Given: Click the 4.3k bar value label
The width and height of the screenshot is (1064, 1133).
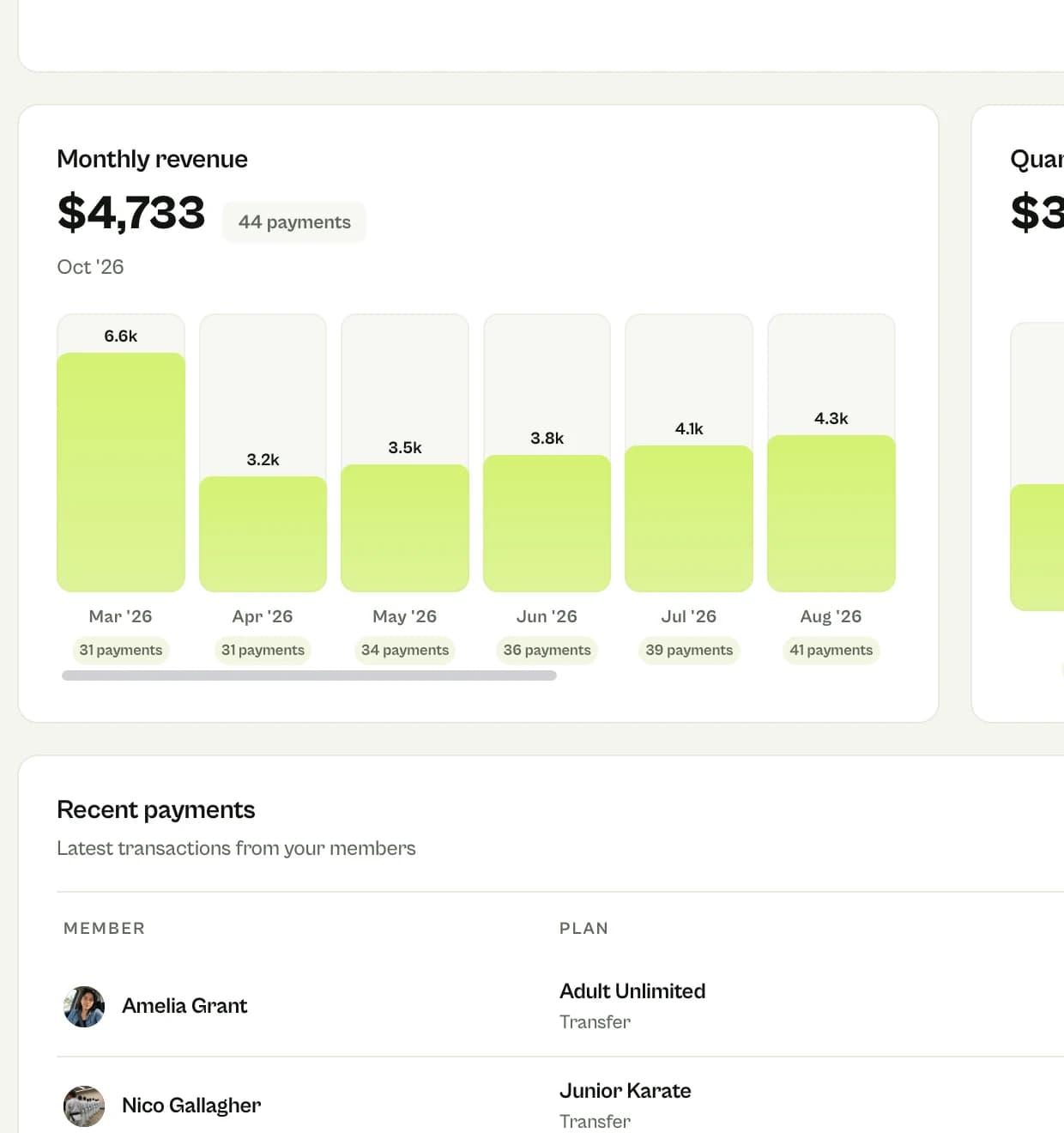Looking at the screenshot, I should coord(831,419).
